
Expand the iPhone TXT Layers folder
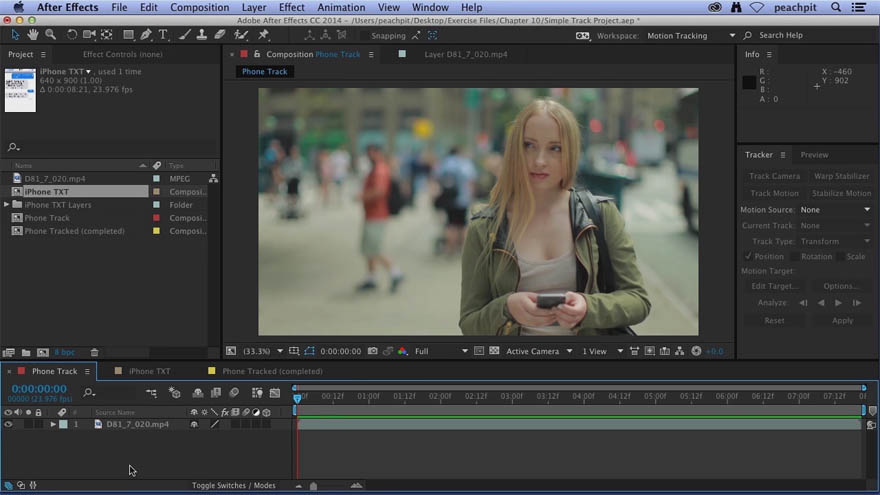point(7,205)
